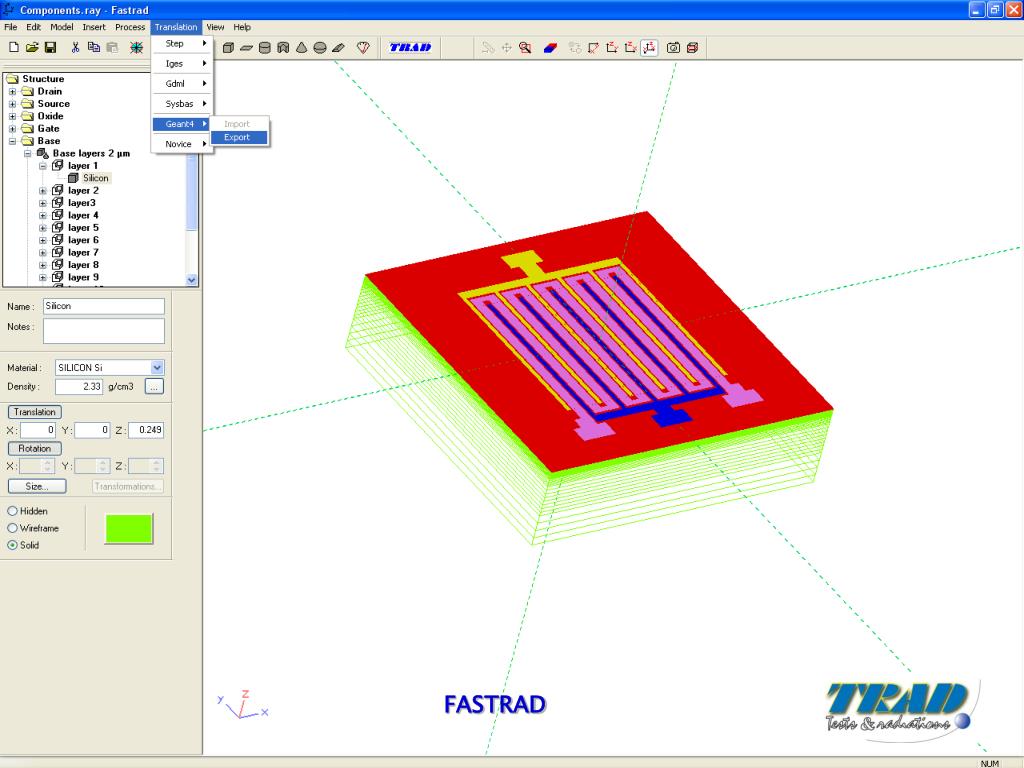Select layer3 in the tree
This screenshot has height=768, width=1024.
tap(82, 203)
